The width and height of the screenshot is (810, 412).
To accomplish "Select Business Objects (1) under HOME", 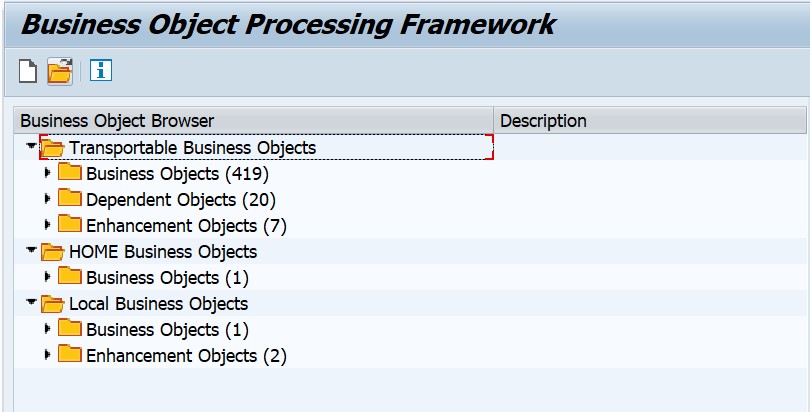I will (x=167, y=278).
